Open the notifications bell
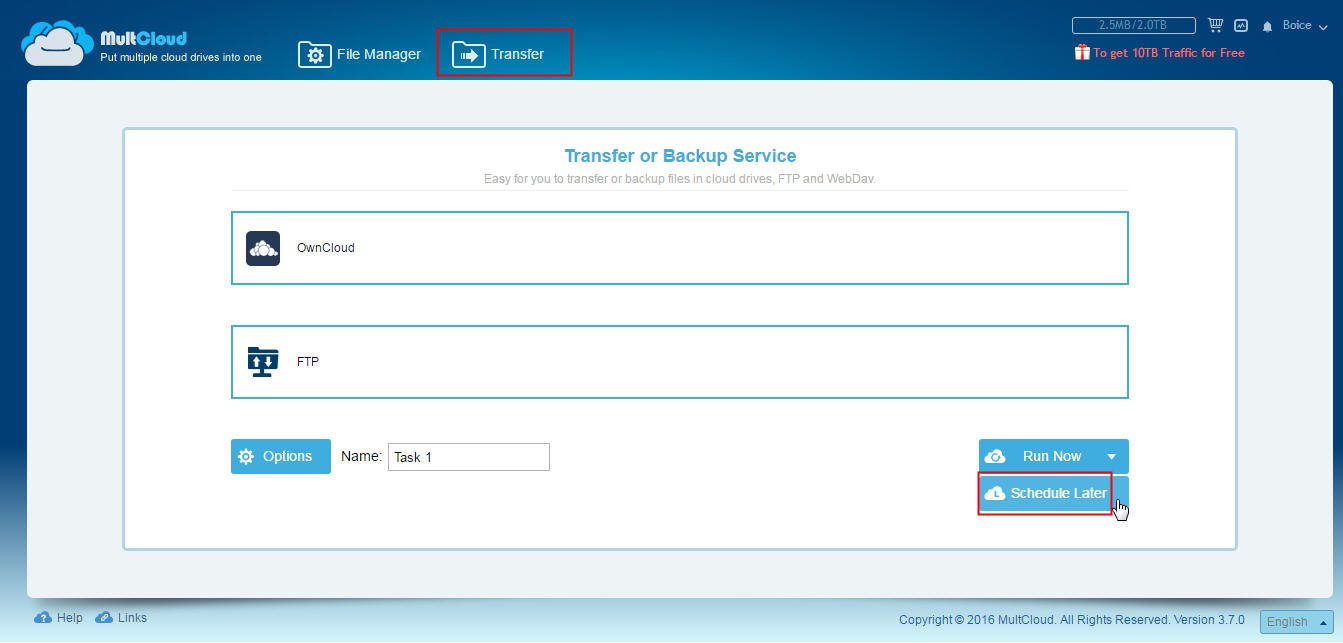 [x=1267, y=26]
